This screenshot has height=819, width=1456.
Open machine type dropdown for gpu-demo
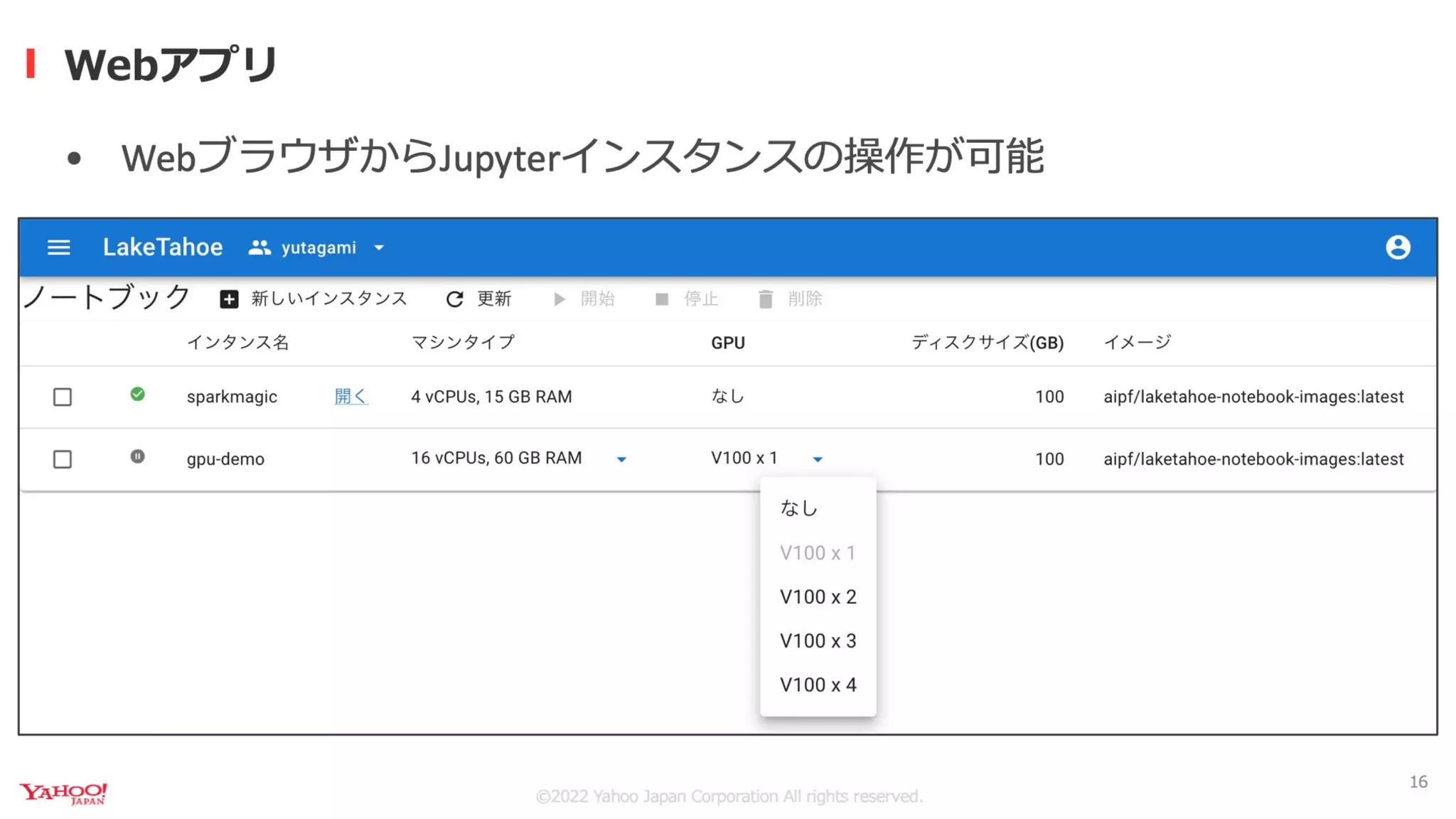pyautogui.click(x=621, y=459)
